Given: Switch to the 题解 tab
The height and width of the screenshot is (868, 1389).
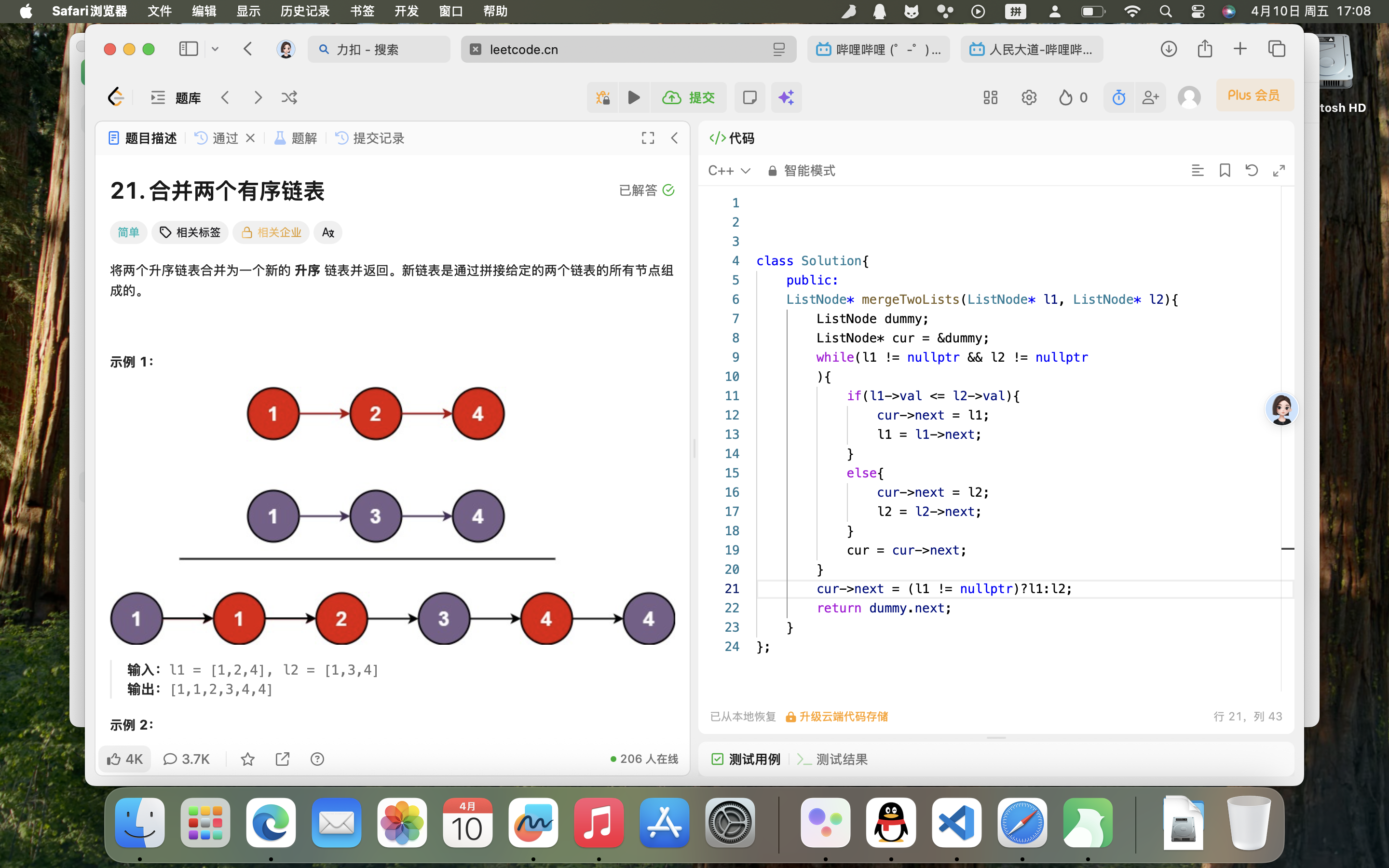Looking at the screenshot, I should pos(296,138).
